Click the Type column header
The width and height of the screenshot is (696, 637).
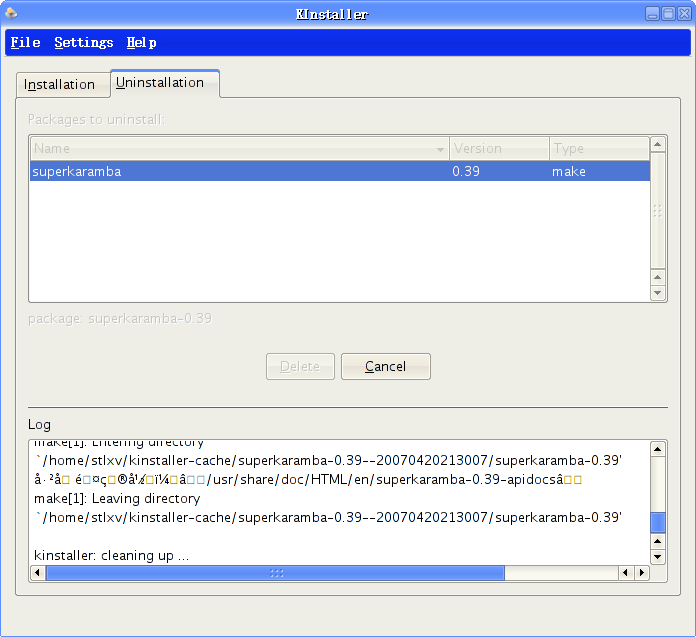[x=600, y=149]
